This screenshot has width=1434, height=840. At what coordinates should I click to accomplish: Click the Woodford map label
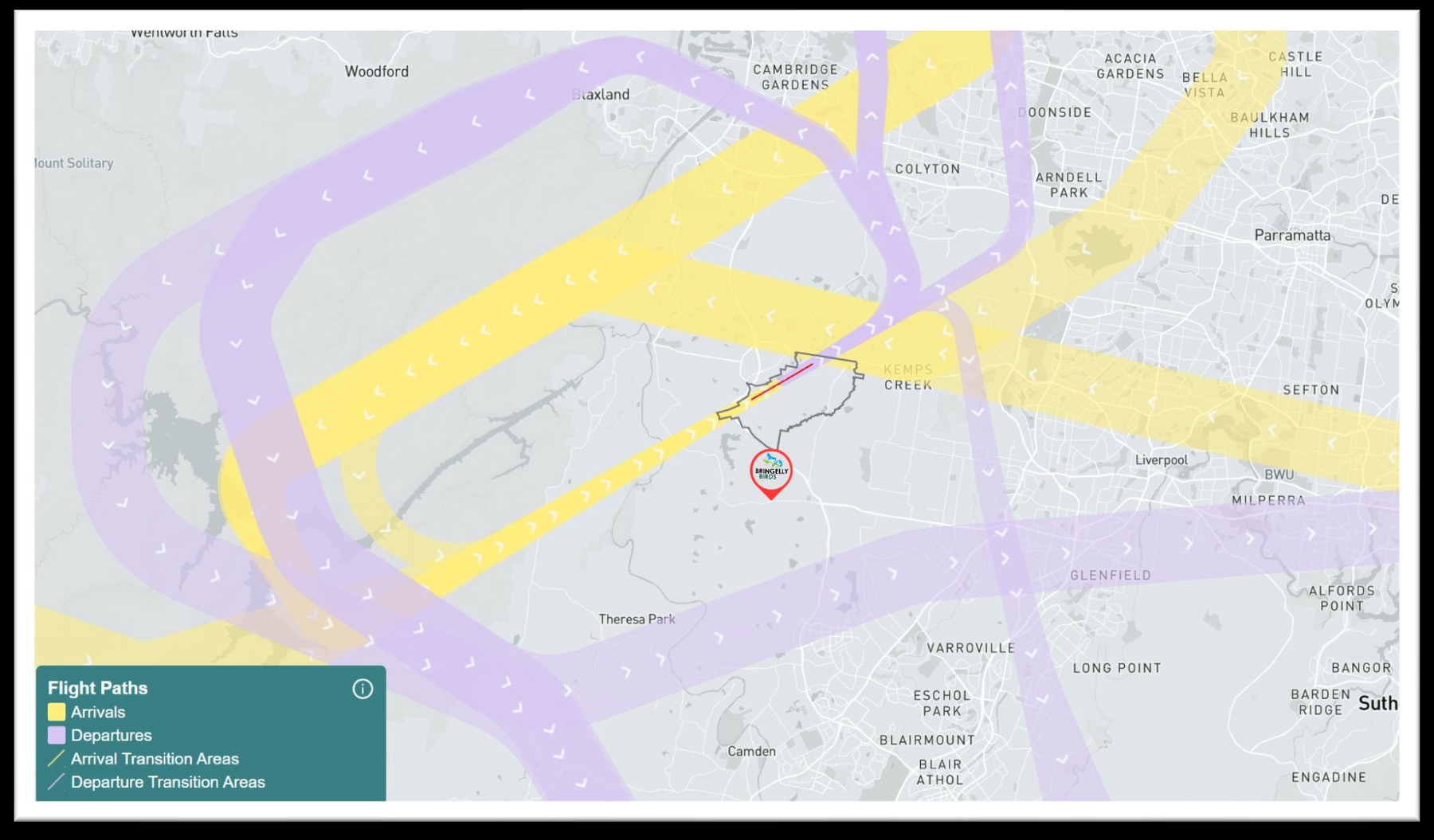[x=376, y=71]
